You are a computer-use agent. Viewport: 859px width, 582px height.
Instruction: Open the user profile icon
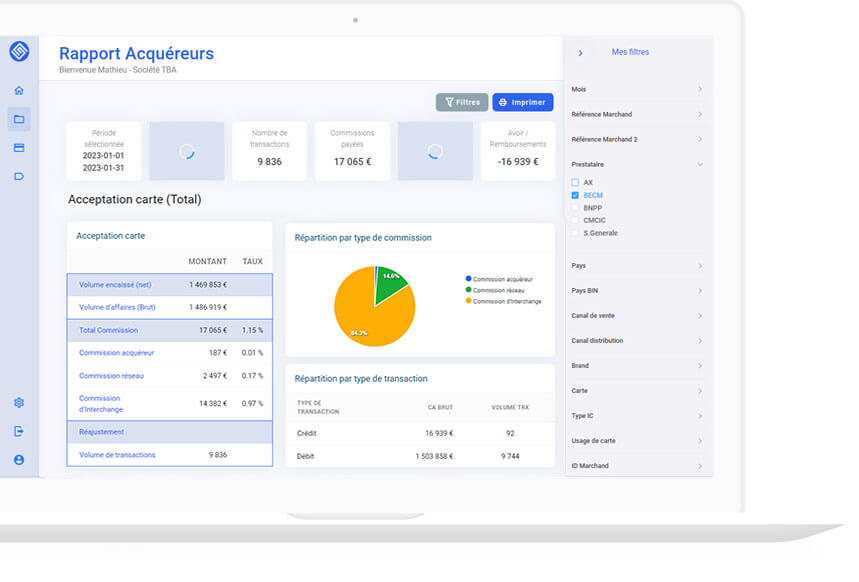point(19,460)
